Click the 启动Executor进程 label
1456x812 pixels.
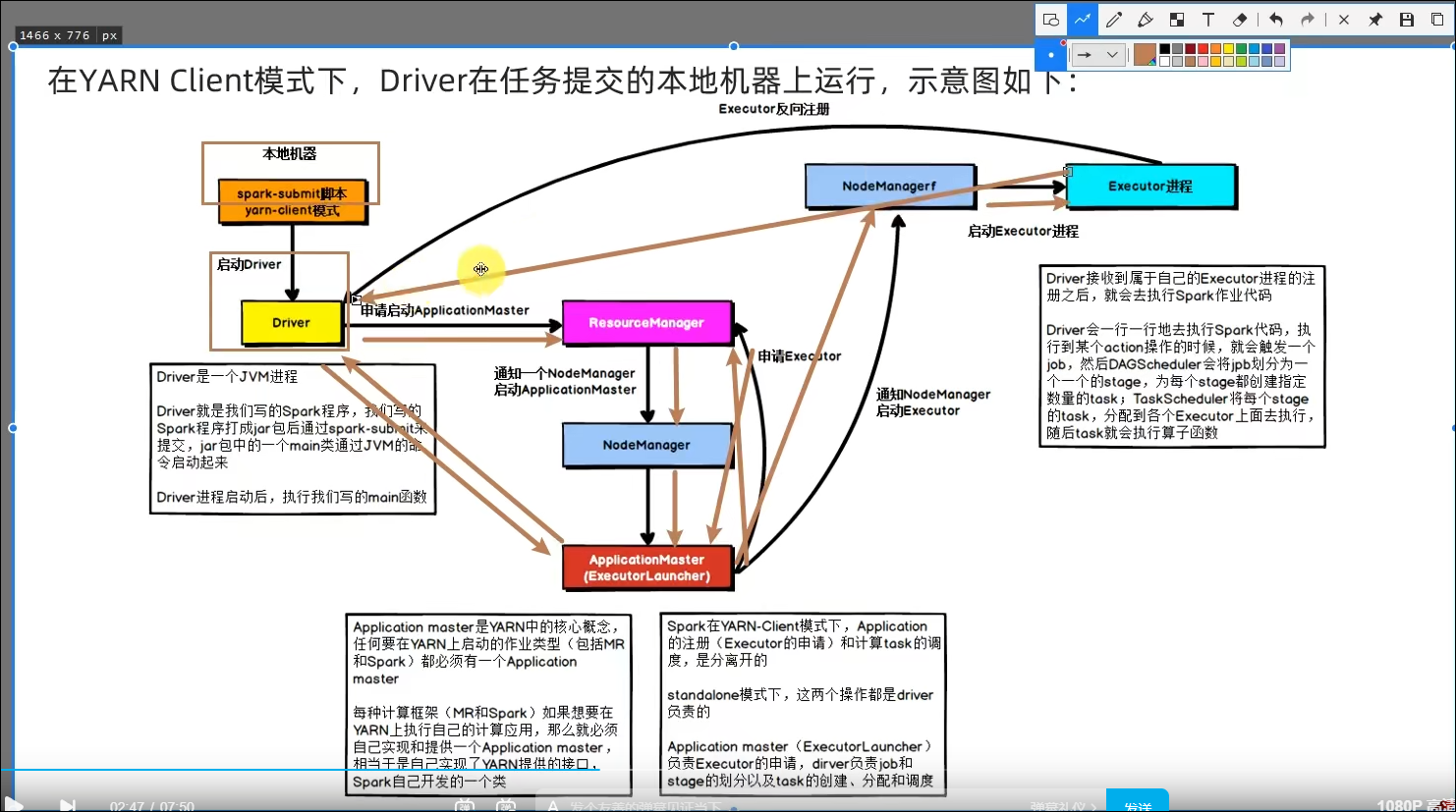pos(1023,232)
